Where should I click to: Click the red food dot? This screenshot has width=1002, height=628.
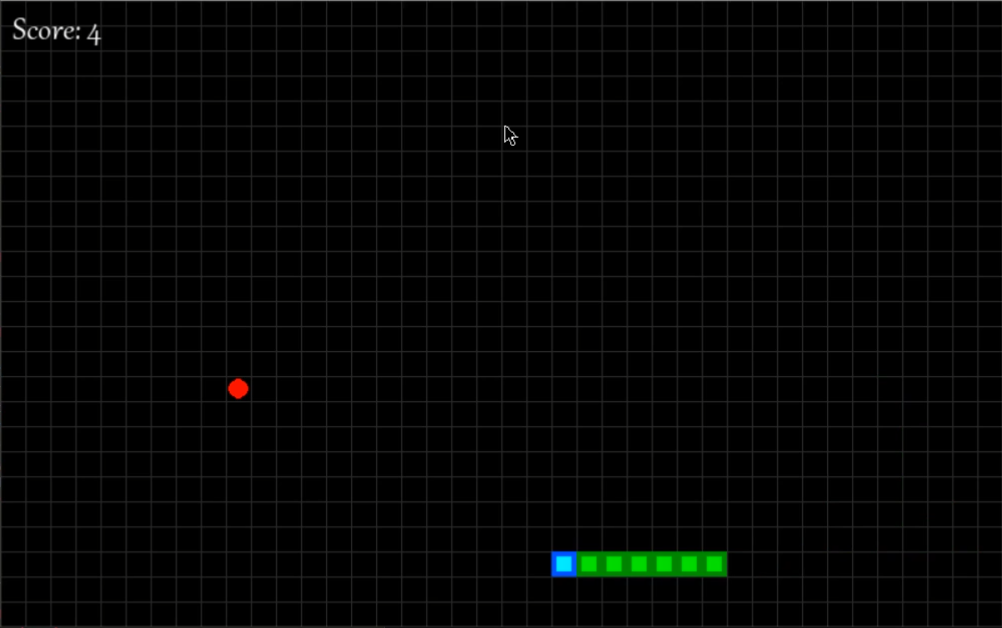pos(238,388)
